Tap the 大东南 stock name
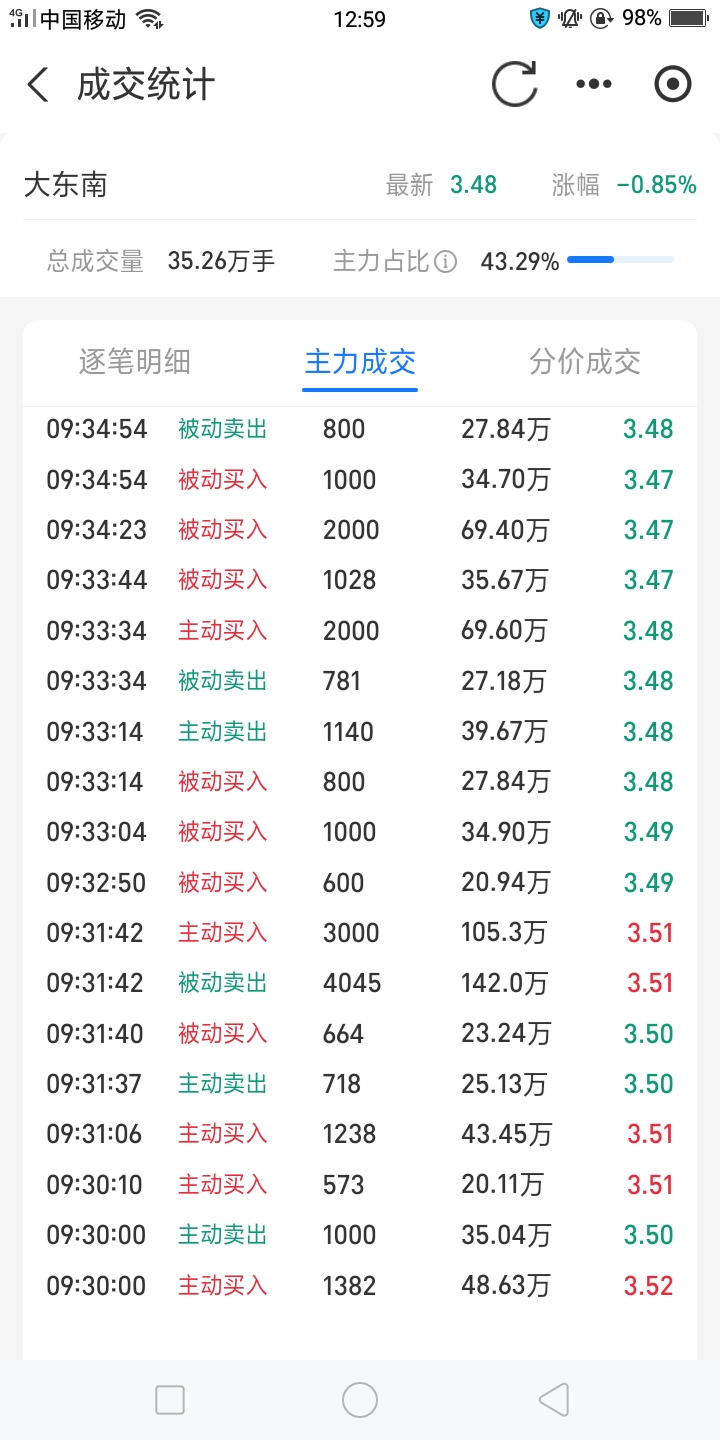This screenshot has width=720, height=1440. coord(66,185)
